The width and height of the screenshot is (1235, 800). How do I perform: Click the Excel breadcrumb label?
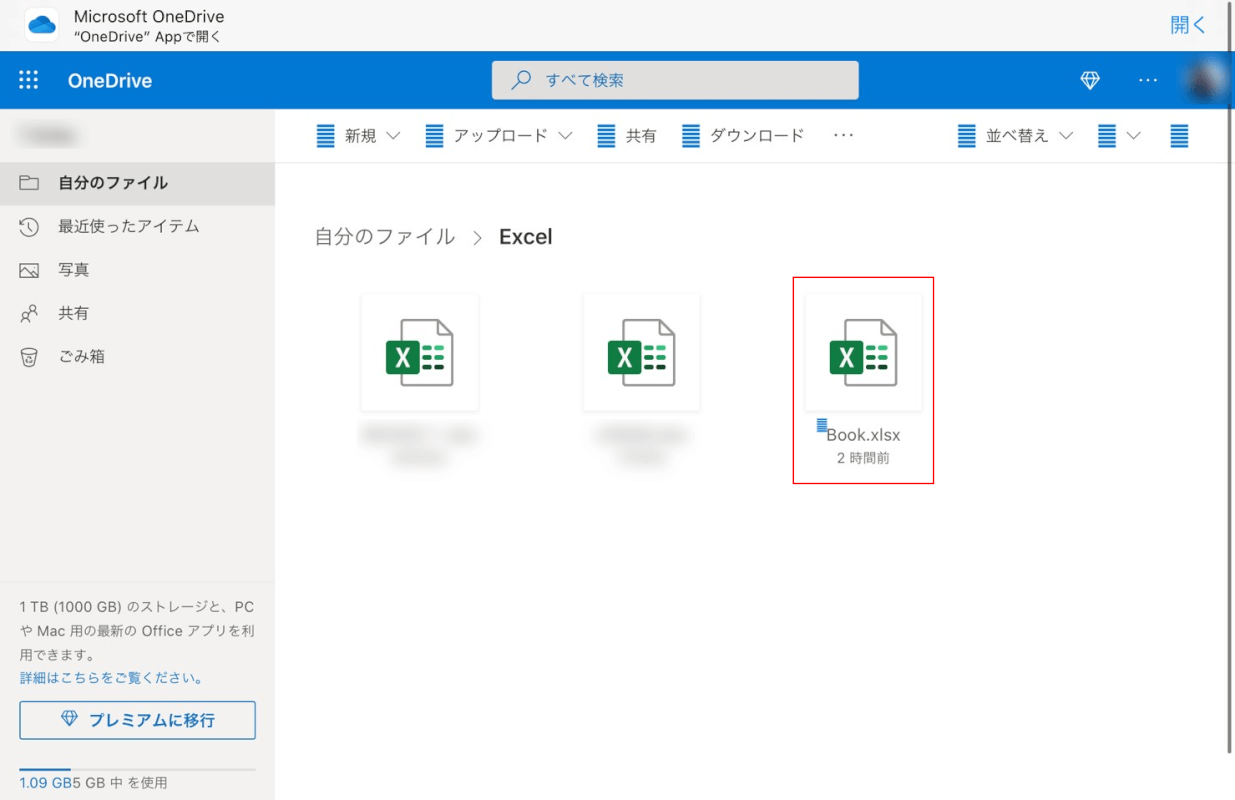click(x=526, y=237)
